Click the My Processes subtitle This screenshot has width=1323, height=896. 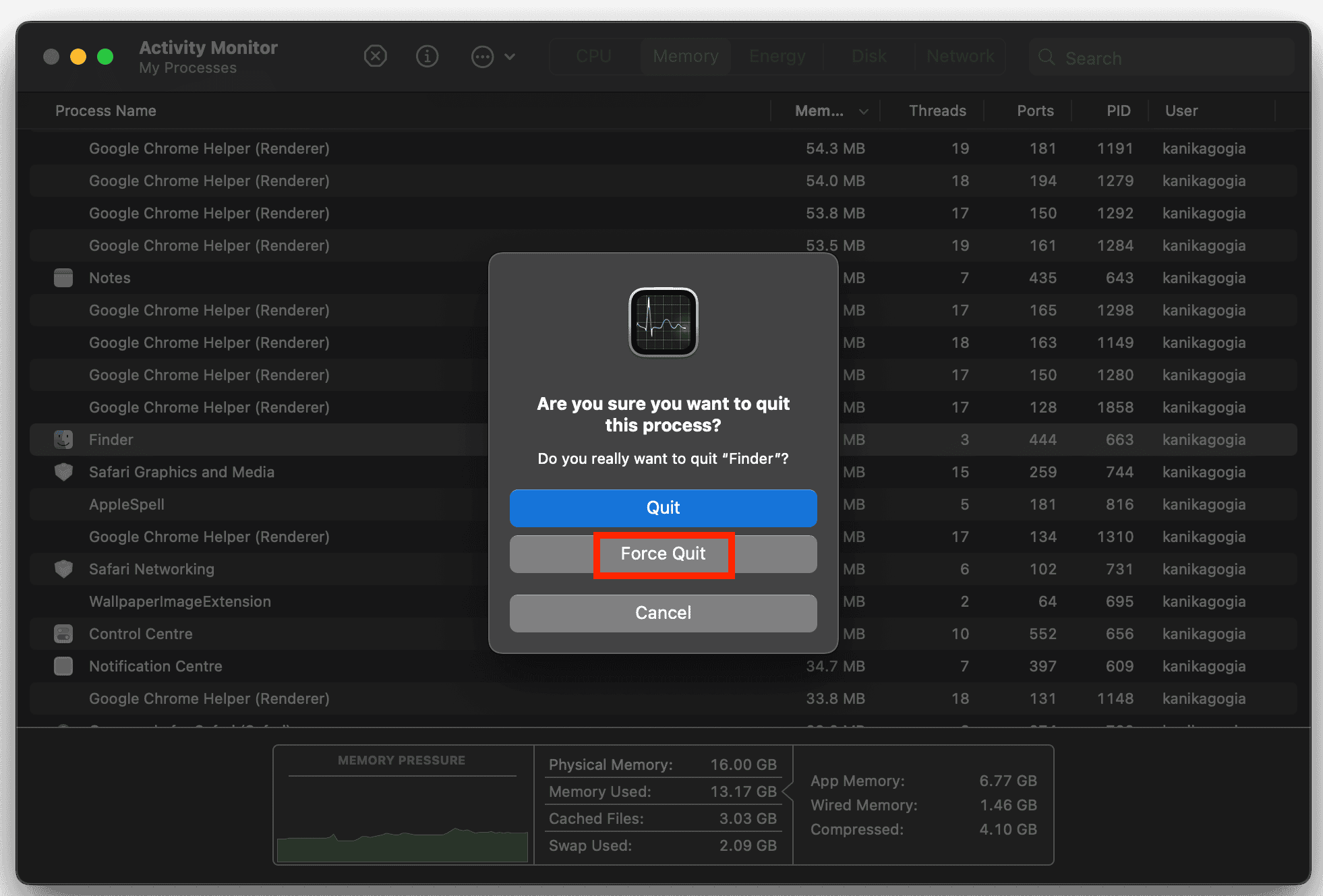tap(187, 68)
